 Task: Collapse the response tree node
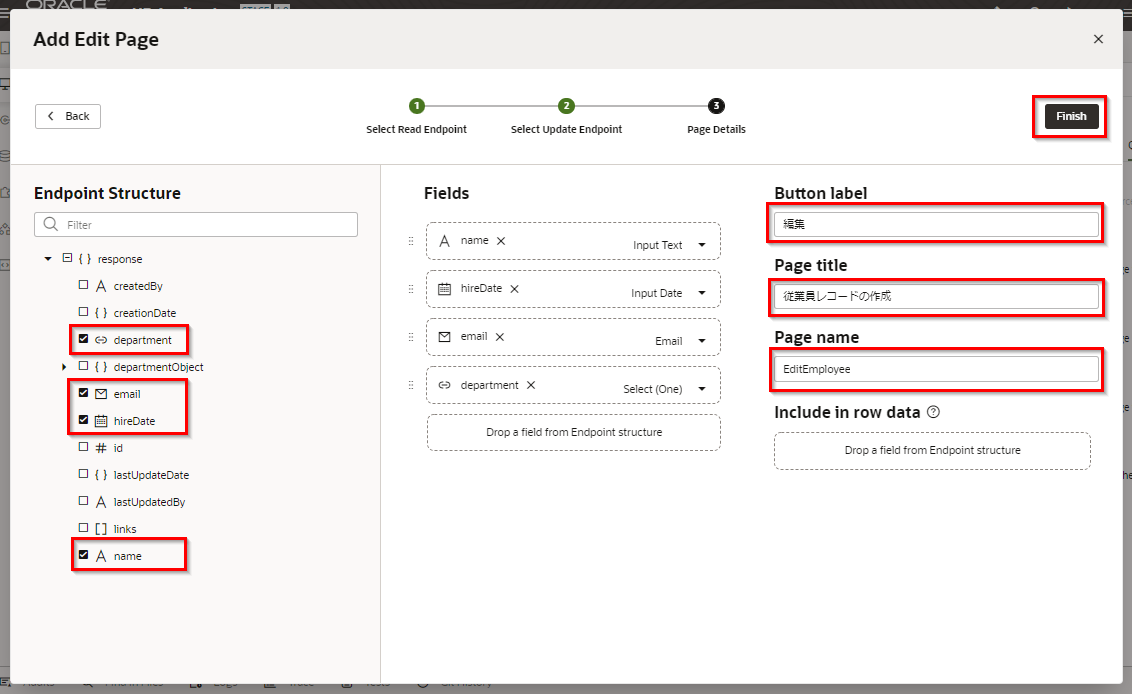coord(48,259)
